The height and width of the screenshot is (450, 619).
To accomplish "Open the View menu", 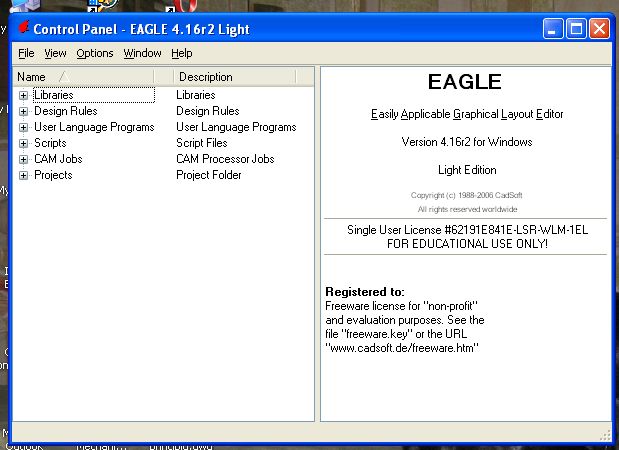I will (x=55, y=53).
